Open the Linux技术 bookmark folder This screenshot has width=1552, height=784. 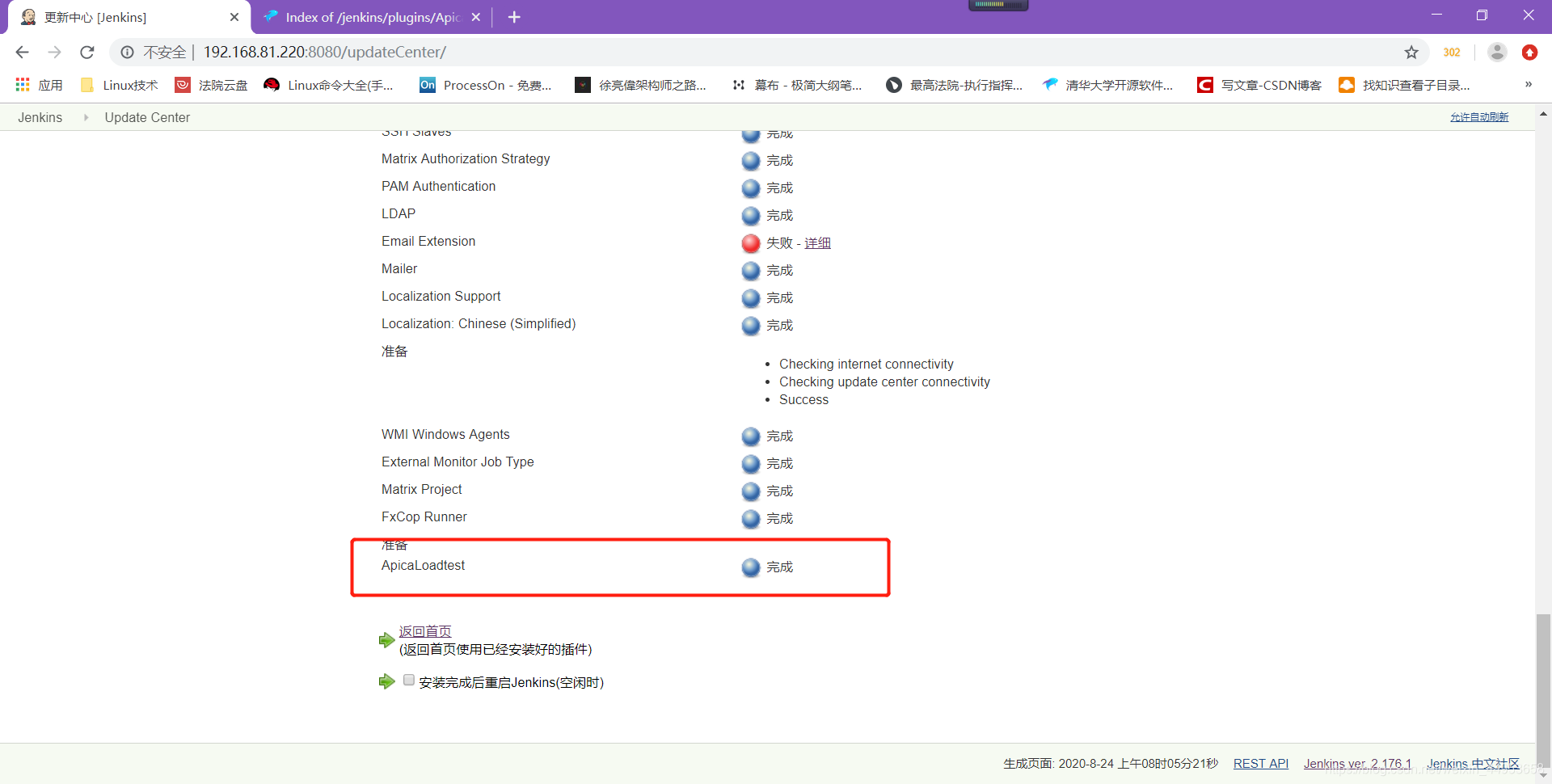coord(120,85)
